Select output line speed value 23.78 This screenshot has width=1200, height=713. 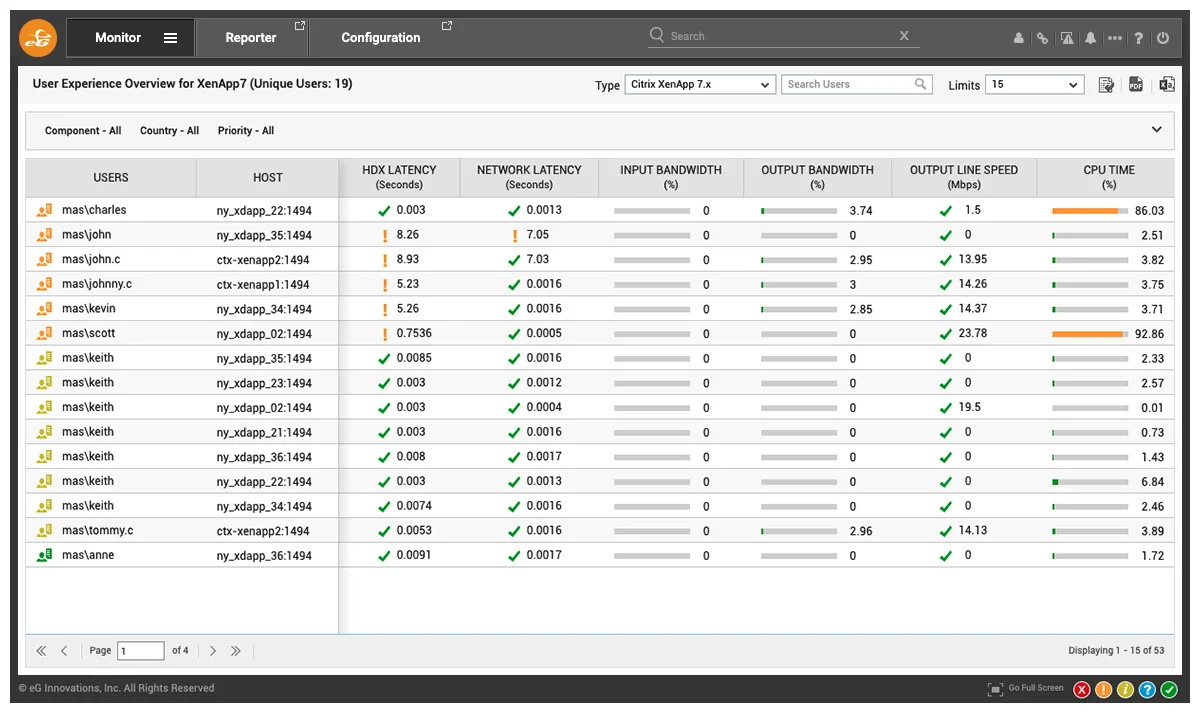tap(973, 333)
